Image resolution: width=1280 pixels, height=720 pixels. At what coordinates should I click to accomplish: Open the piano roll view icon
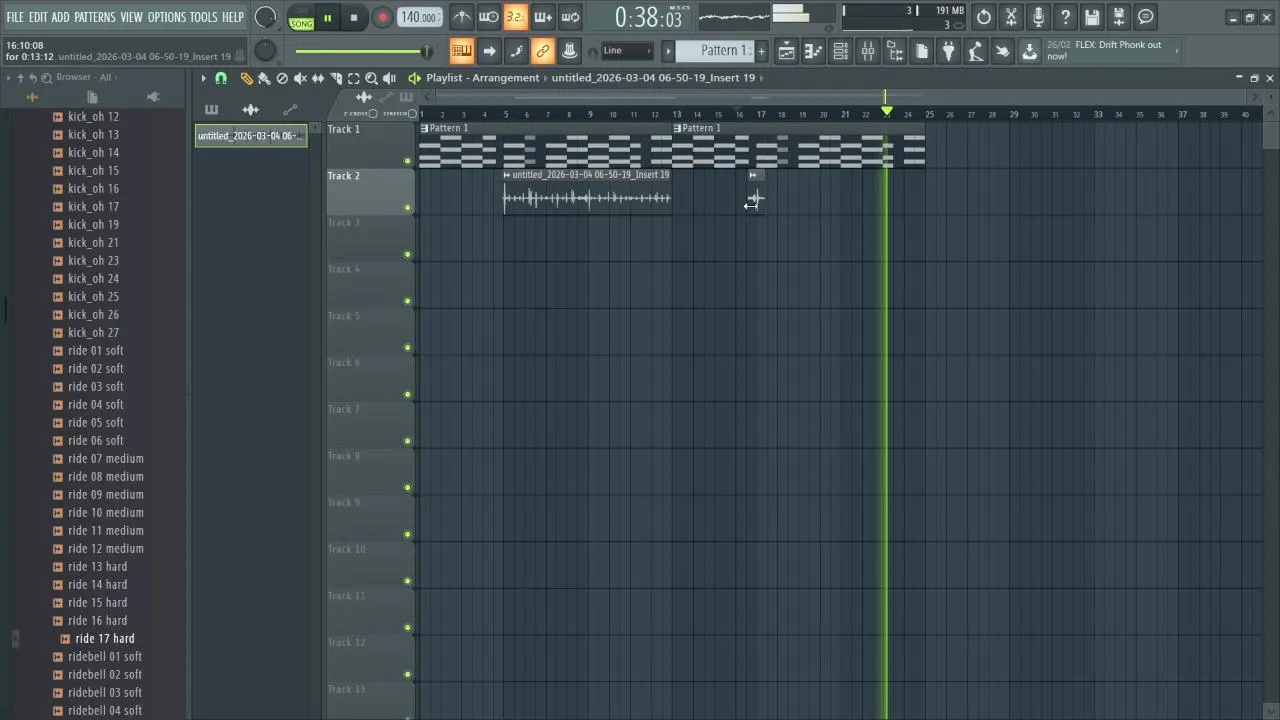pos(814,51)
